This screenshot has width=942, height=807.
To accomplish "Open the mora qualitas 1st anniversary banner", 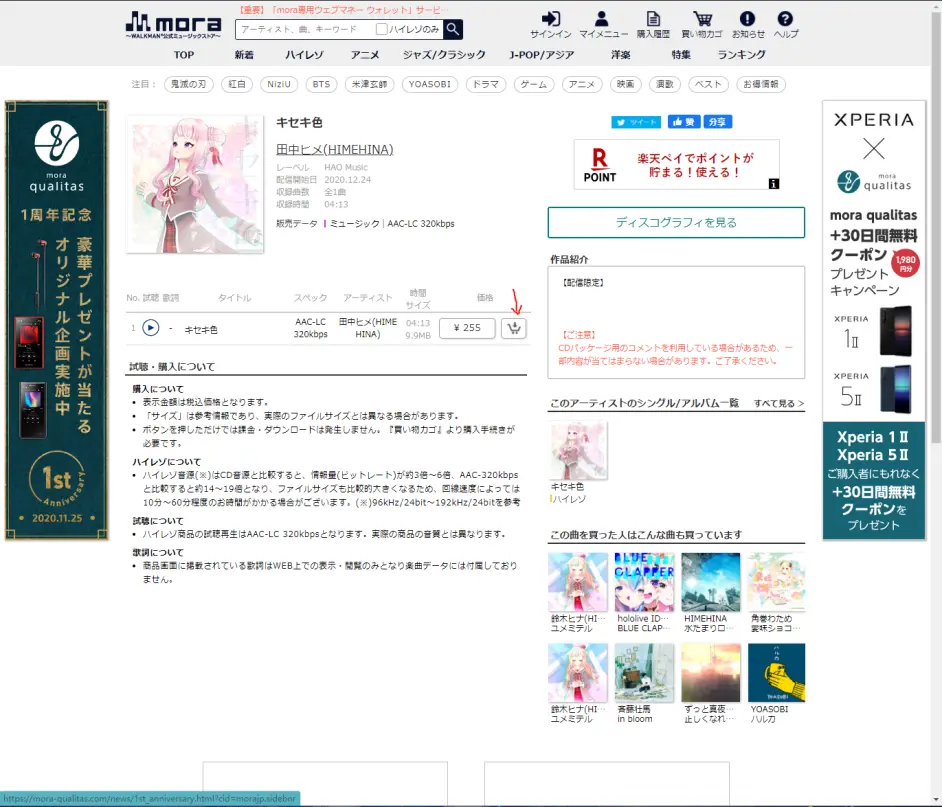I will (x=56, y=320).
